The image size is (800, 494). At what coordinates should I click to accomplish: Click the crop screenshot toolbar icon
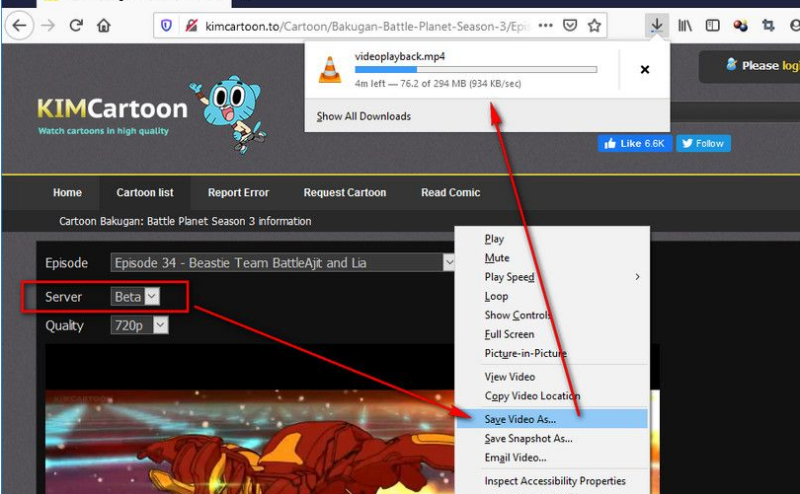click(x=768, y=26)
